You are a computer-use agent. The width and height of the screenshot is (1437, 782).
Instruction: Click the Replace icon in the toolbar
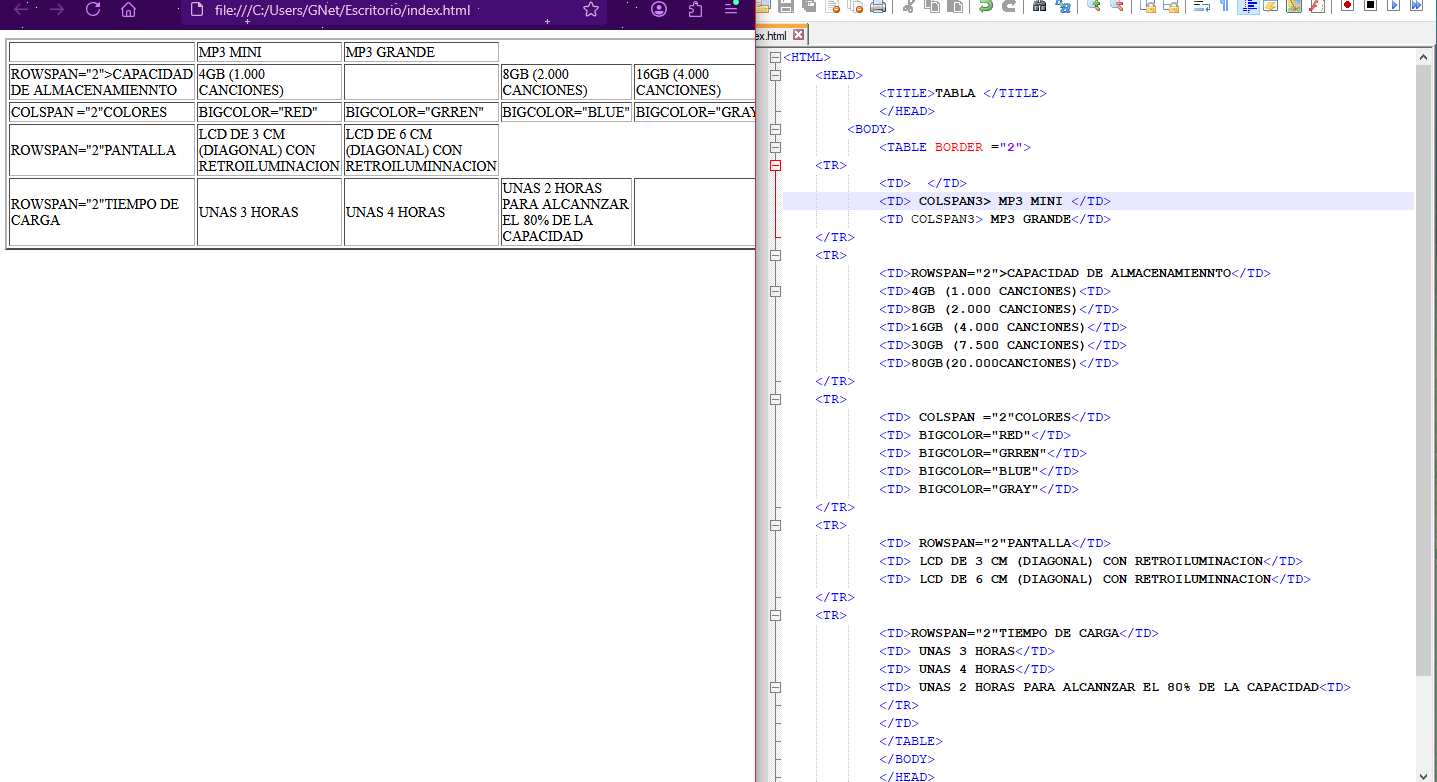tap(1063, 6)
